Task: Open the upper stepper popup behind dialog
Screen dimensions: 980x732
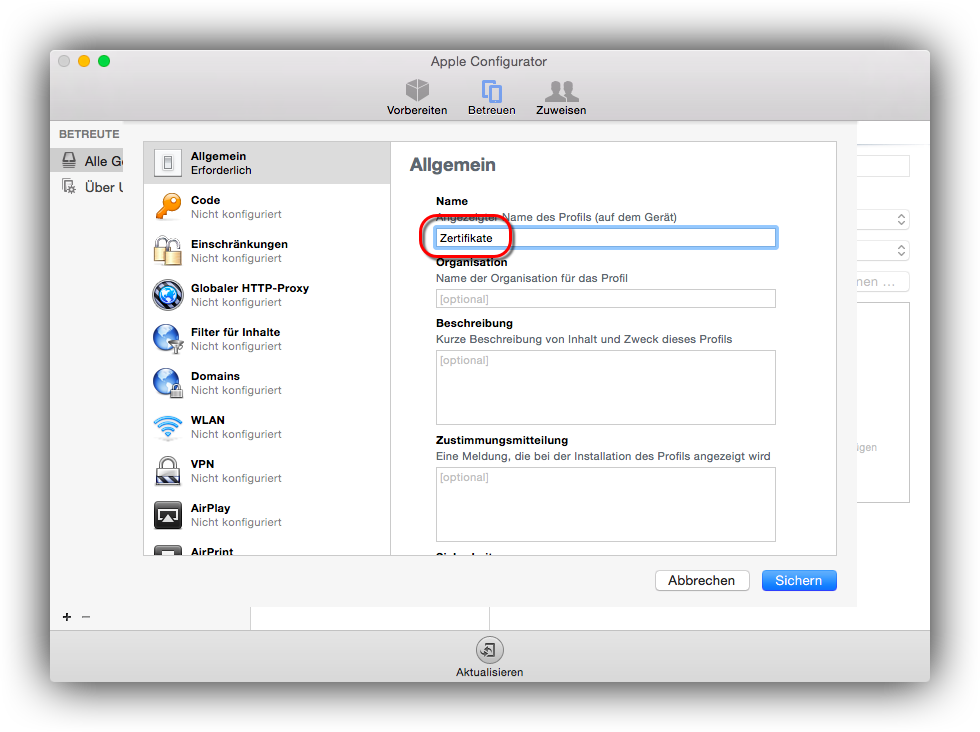Action: [x=901, y=219]
